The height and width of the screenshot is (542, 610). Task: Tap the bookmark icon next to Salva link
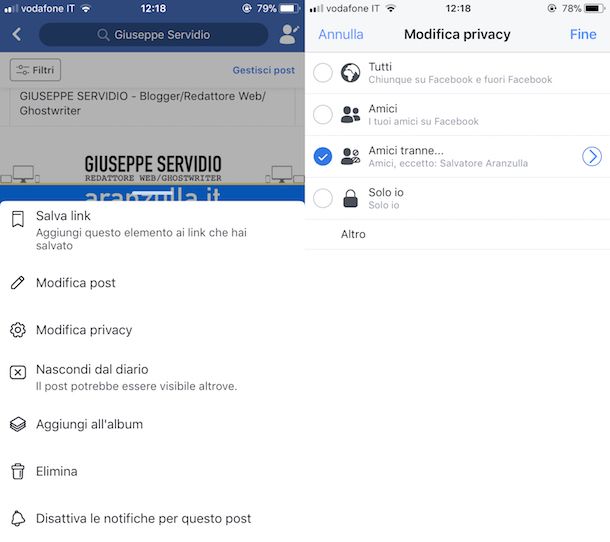pyautogui.click(x=18, y=219)
